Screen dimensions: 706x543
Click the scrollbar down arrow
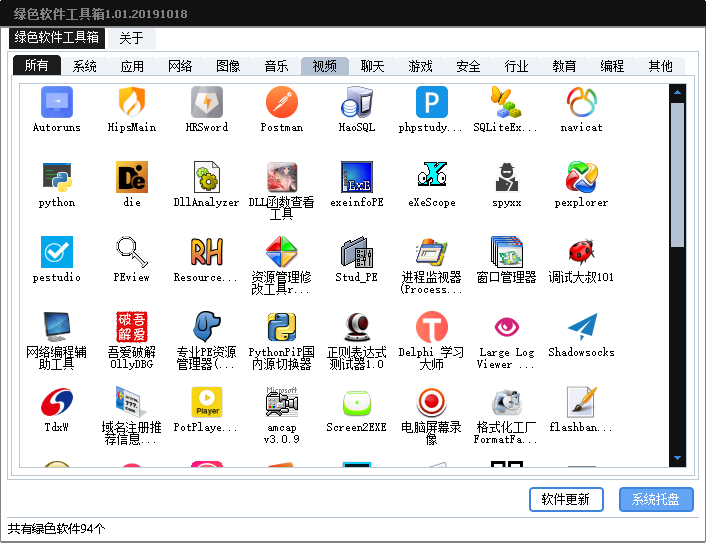click(677, 458)
